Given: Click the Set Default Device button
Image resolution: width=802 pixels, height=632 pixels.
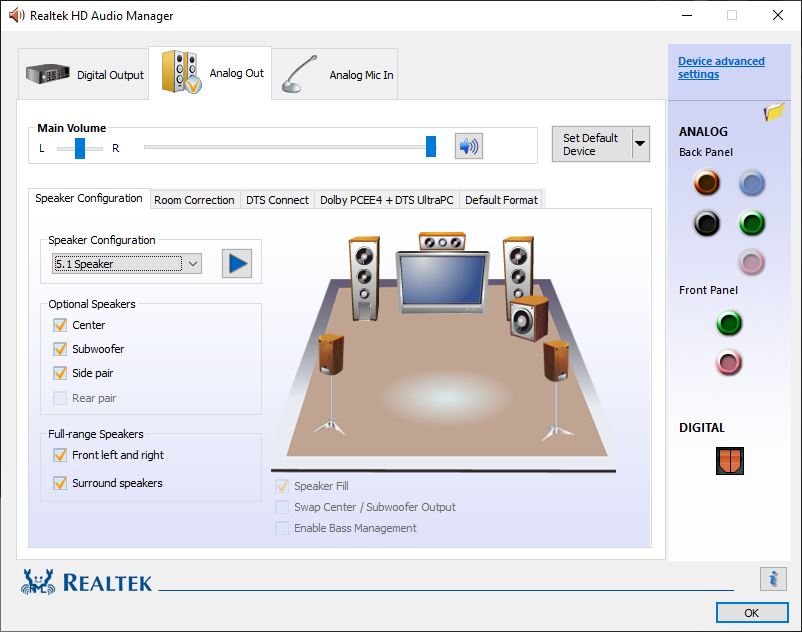Looking at the screenshot, I should point(592,144).
